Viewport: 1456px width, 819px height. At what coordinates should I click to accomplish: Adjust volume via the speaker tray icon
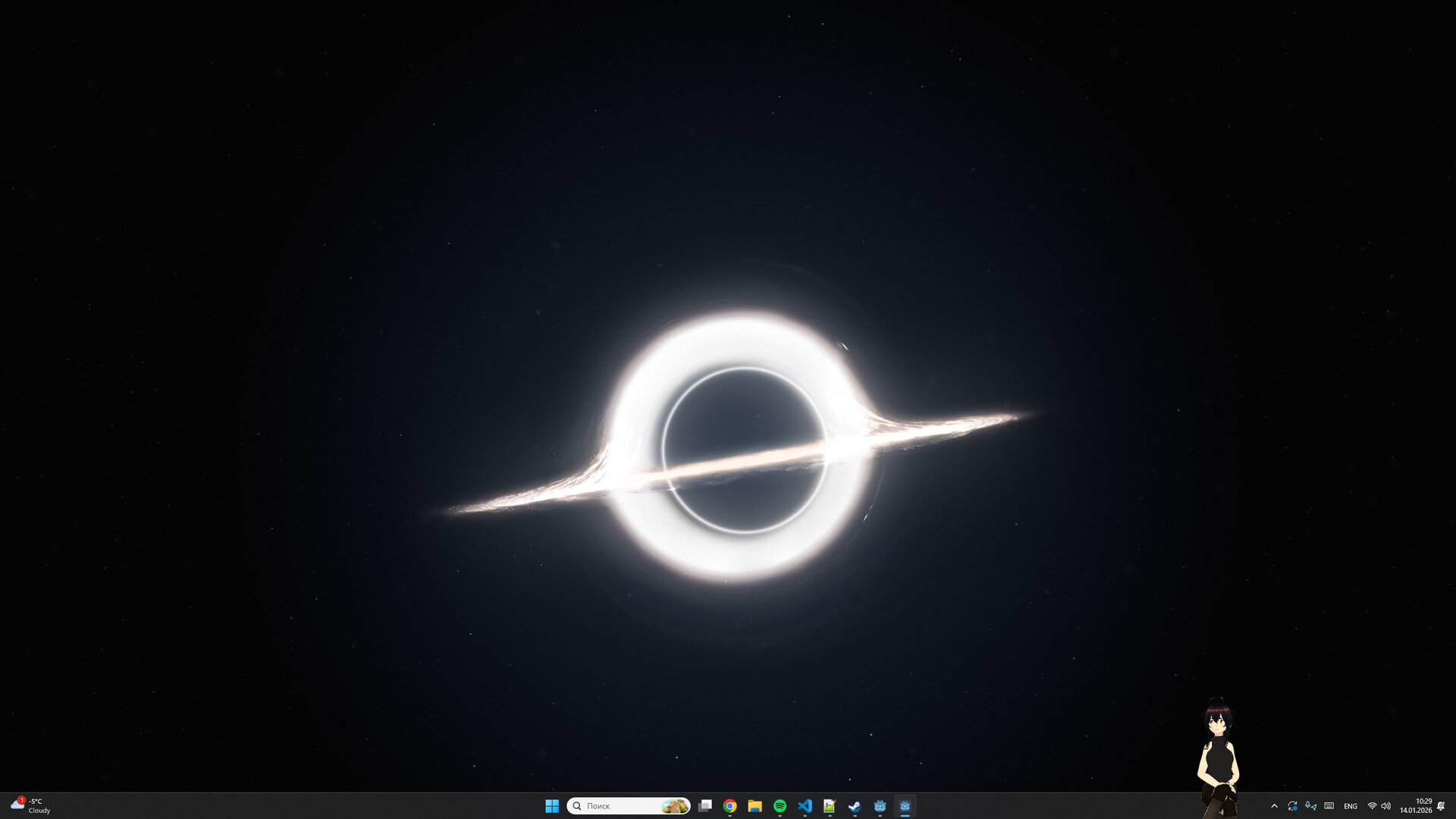[x=1386, y=806]
